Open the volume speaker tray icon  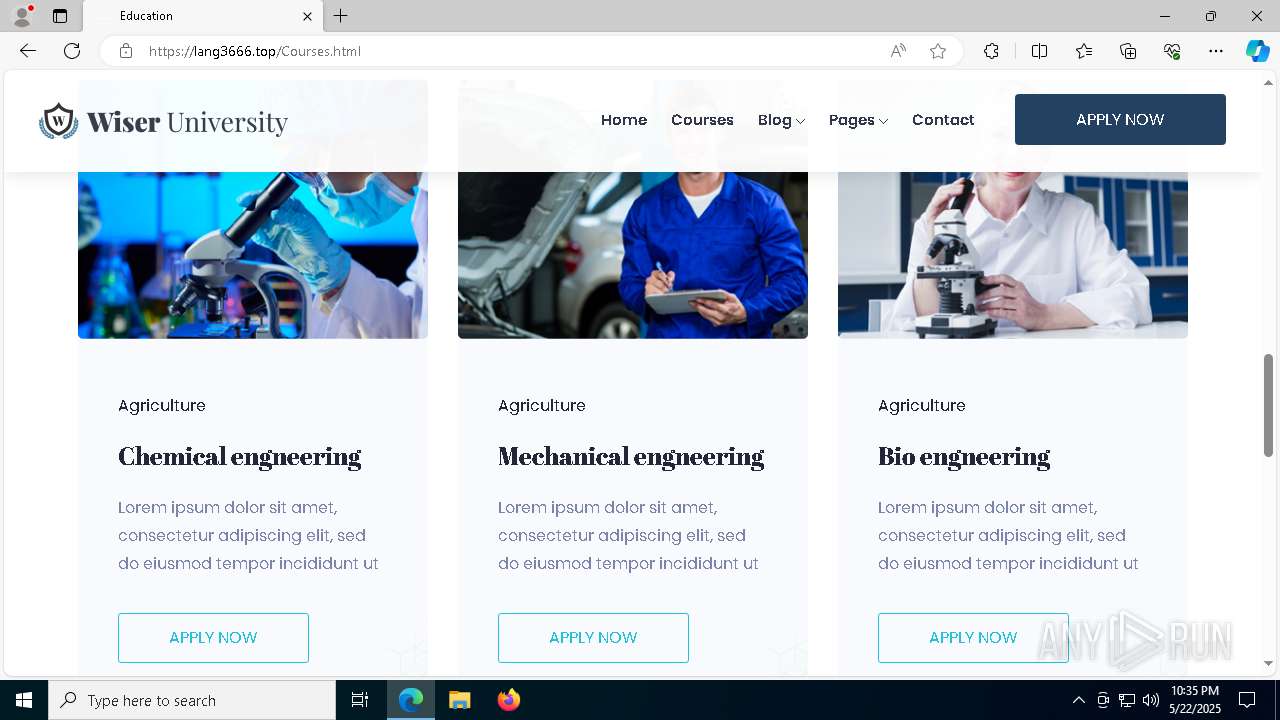click(1151, 700)
